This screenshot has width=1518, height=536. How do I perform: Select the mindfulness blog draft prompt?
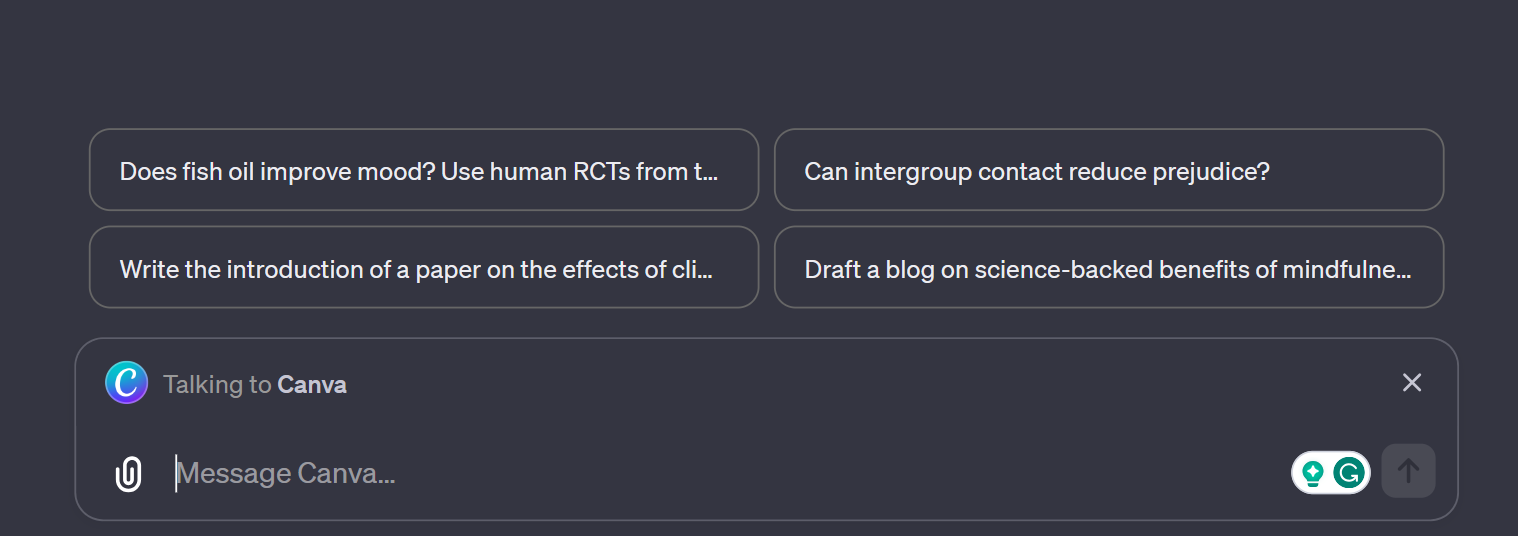(x=1109, y=268)
